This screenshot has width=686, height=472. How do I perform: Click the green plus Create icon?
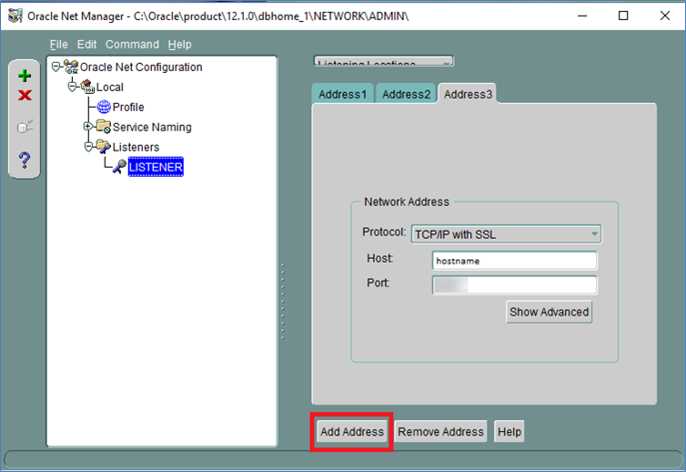(x=24, y=76)
